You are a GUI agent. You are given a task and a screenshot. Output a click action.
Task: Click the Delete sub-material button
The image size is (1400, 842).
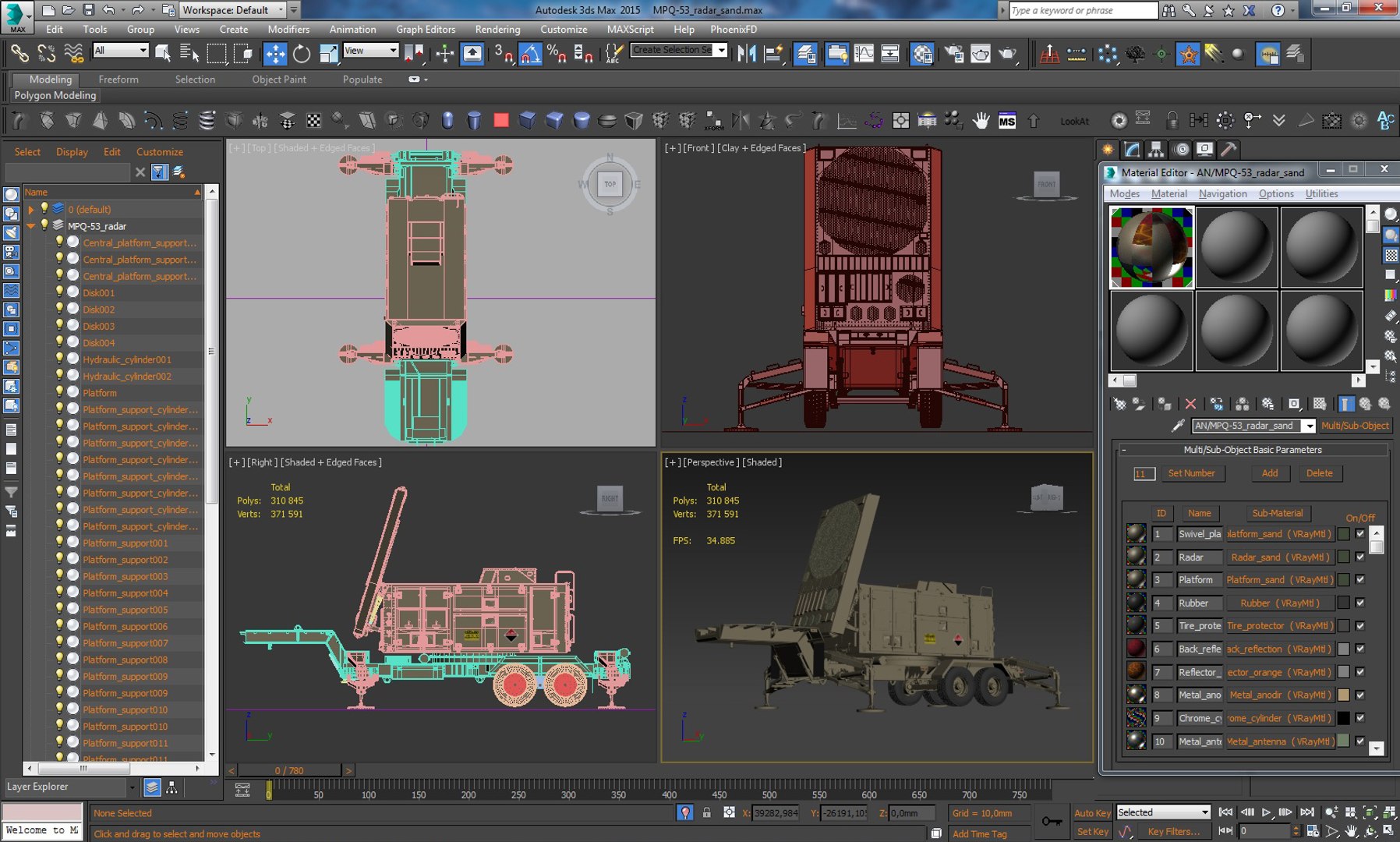[1319, 473]
